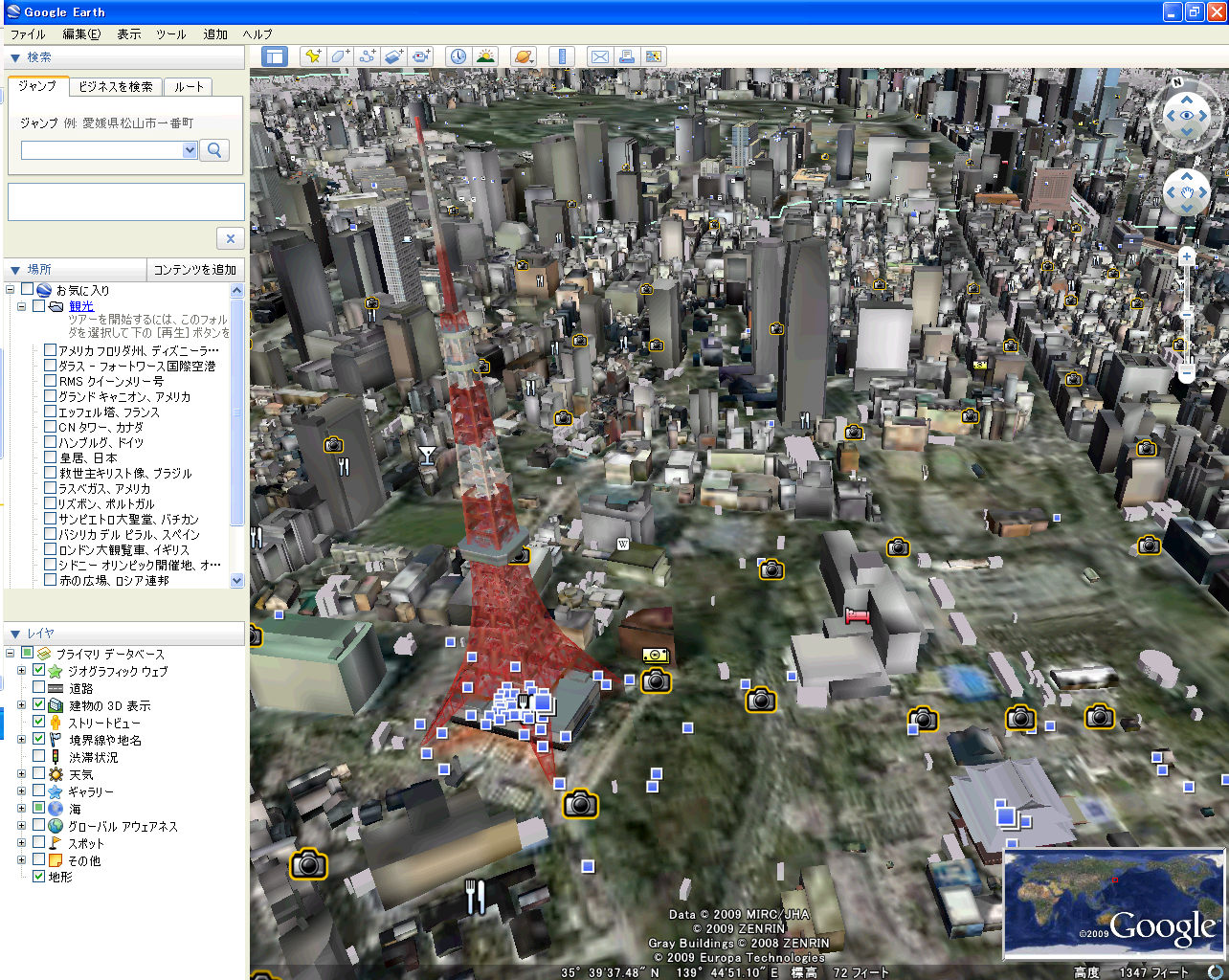Collapse the お気に入り tree node
Image resolution: width=1229 pixels, height=980 pixels.
10,289
